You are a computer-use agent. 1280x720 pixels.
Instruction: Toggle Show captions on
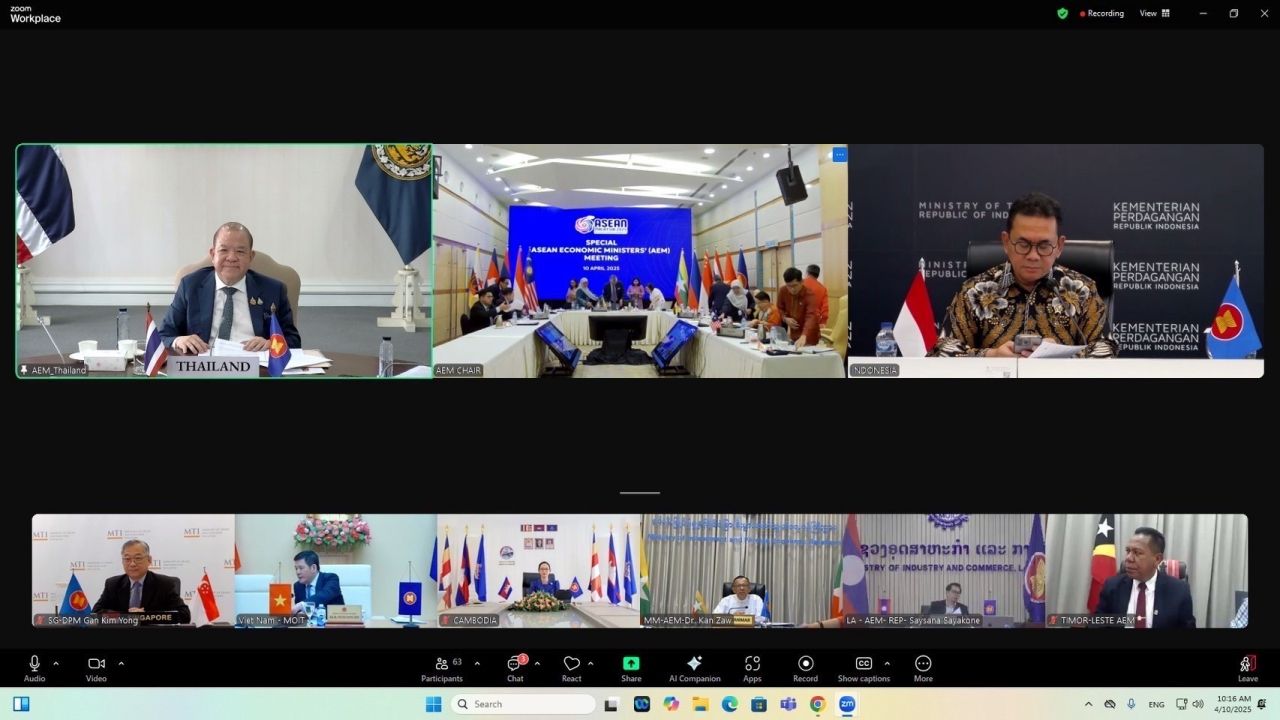863,667
